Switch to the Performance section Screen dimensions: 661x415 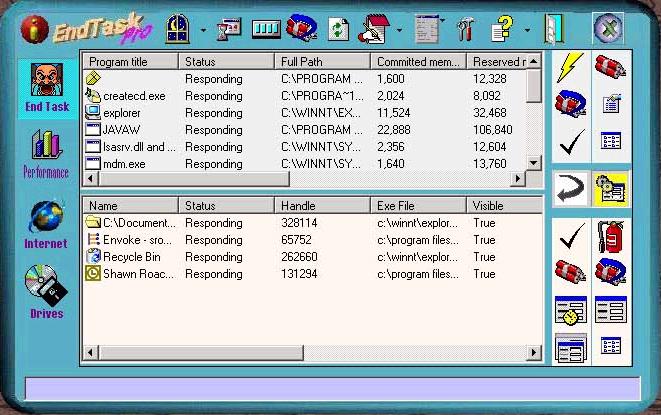coord(46,154)
